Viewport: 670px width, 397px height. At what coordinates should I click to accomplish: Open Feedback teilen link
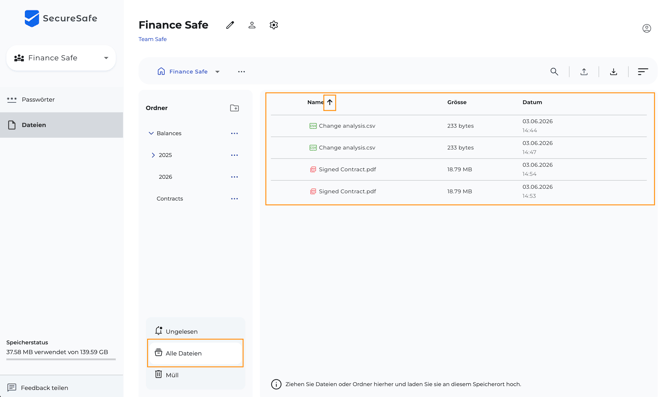click(x=44, y=388)
